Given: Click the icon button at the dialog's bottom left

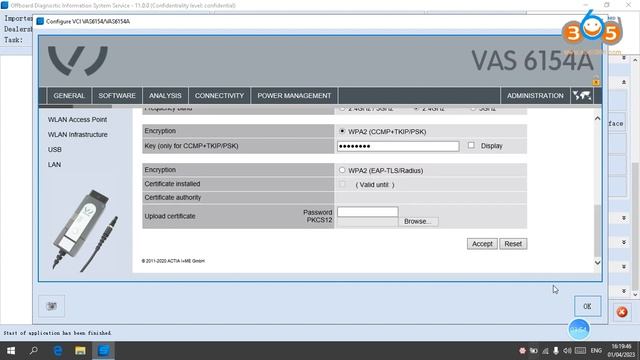Looking at the screenshot, I should tap(51, 306).
